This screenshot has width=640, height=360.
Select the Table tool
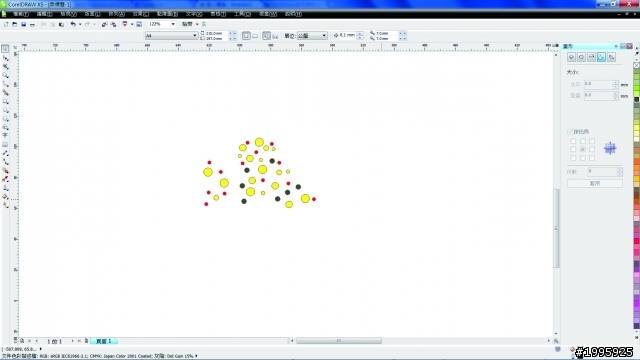click(x=5, y=144)
